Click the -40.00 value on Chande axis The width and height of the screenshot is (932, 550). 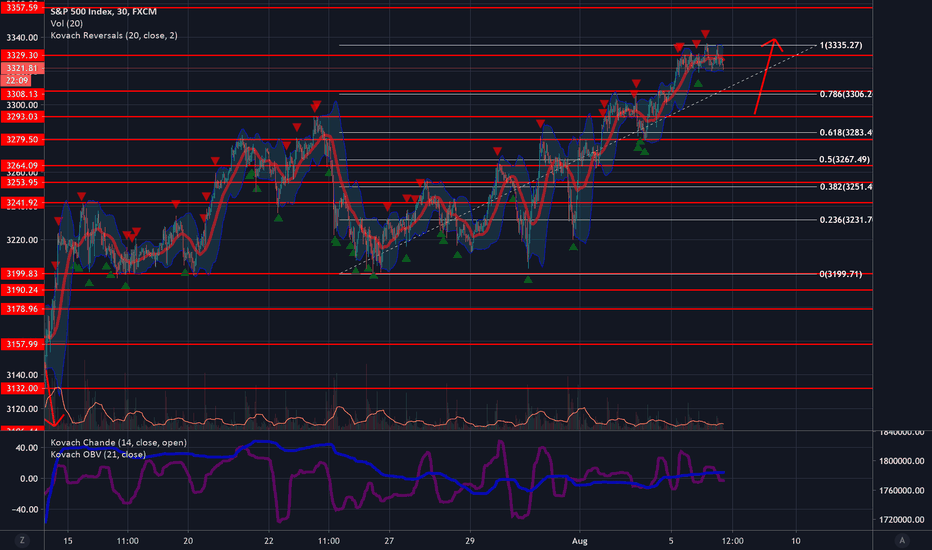coord(24,510)
